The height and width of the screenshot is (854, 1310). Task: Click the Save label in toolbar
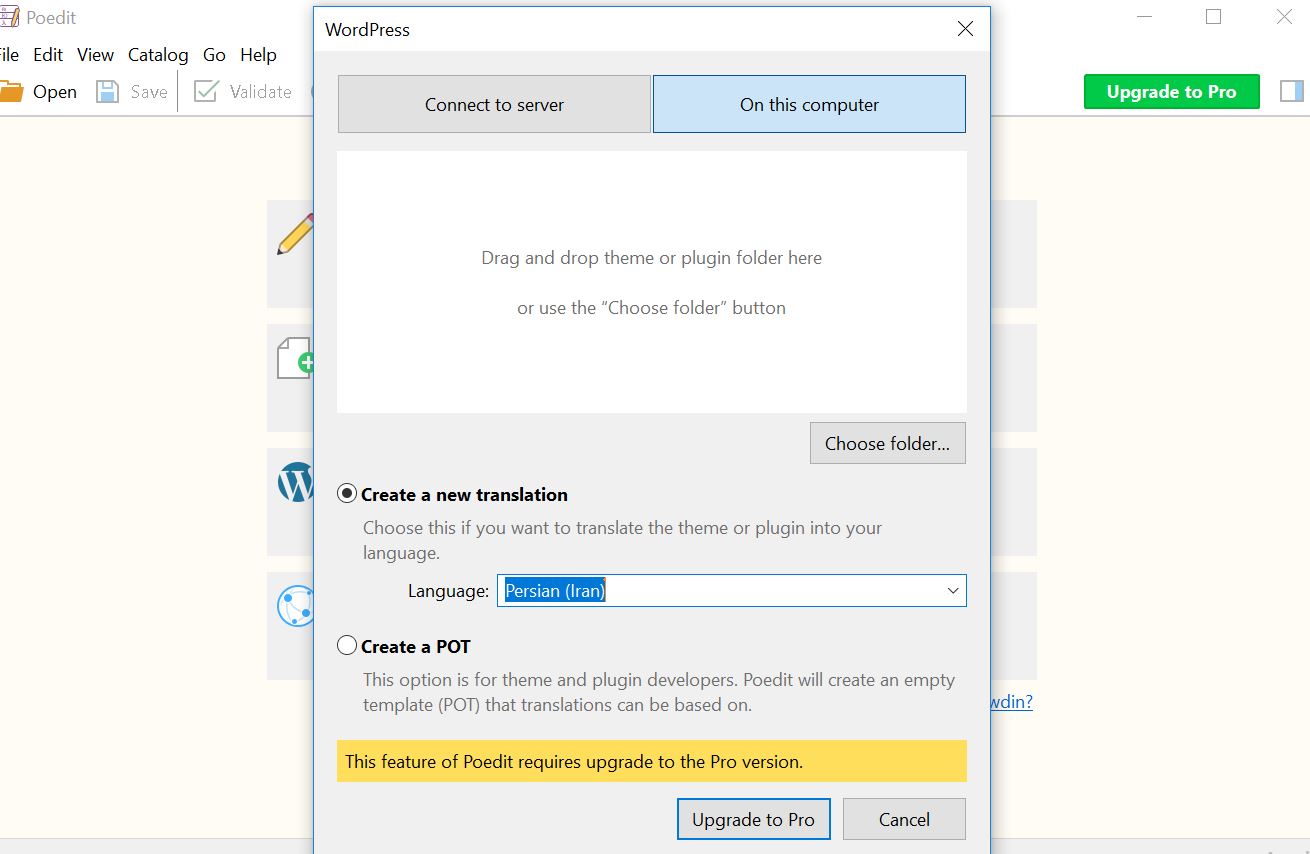pos(149,92)
